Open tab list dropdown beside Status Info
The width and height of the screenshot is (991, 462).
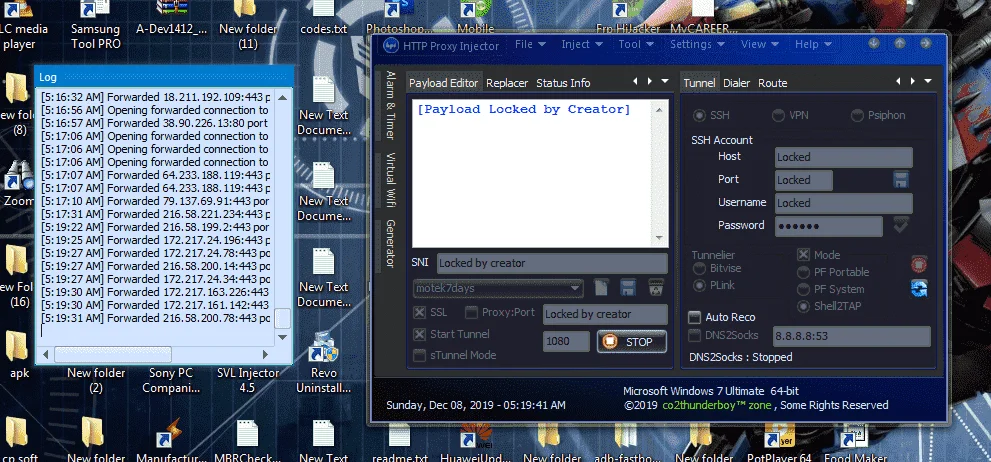click(664, 82)
